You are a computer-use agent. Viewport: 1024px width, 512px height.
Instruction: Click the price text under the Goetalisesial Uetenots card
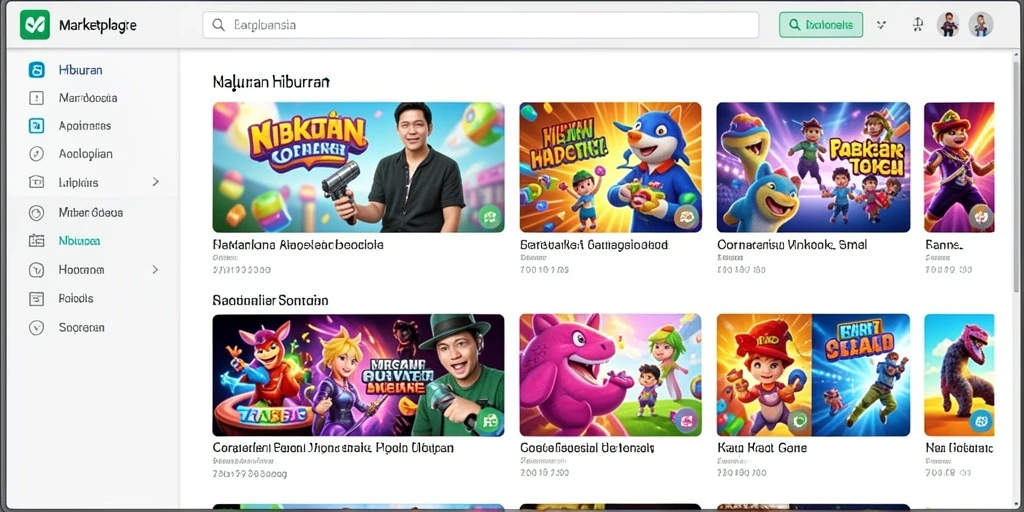(545, 472)
